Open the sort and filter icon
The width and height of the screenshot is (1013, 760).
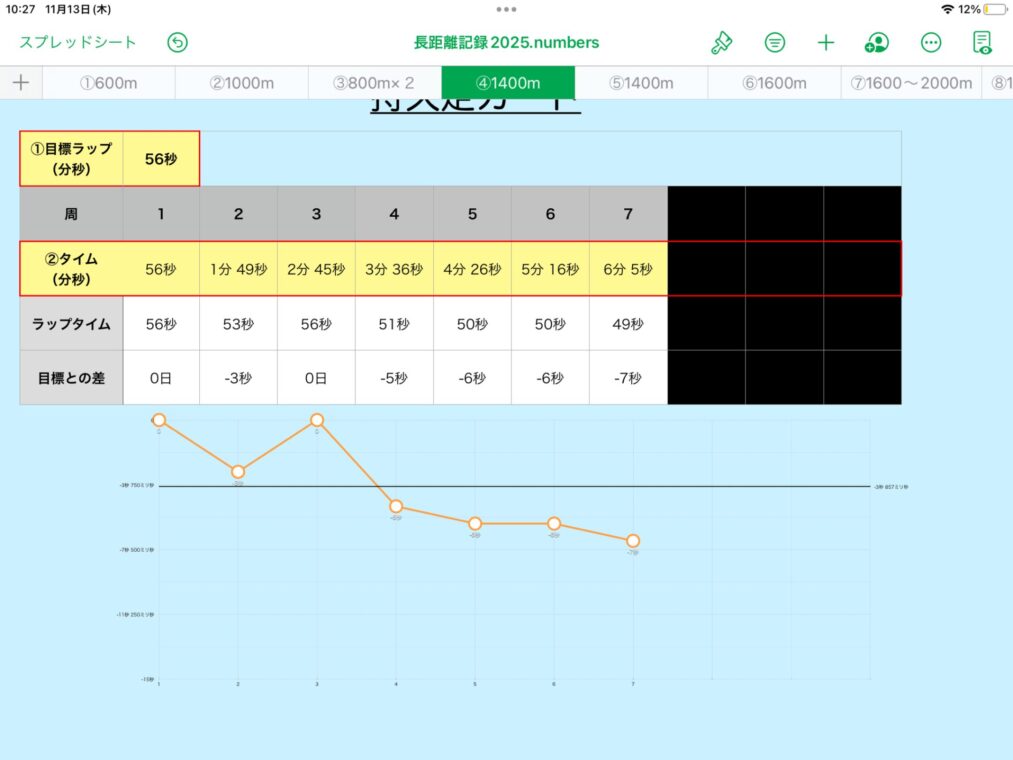[774, 43]
